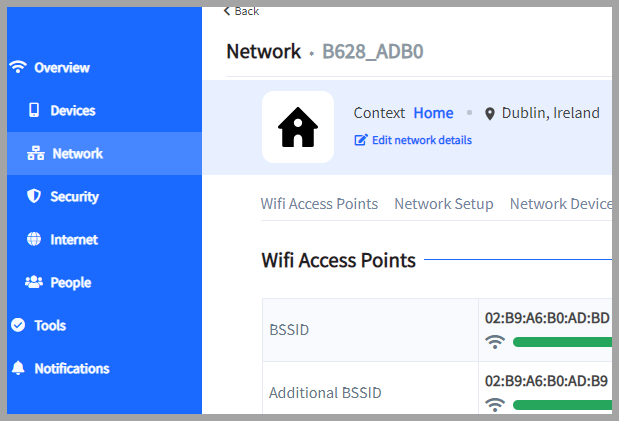Click the Notifications bell icon
This screenshot has width=619, height=421.
point(17,368)
